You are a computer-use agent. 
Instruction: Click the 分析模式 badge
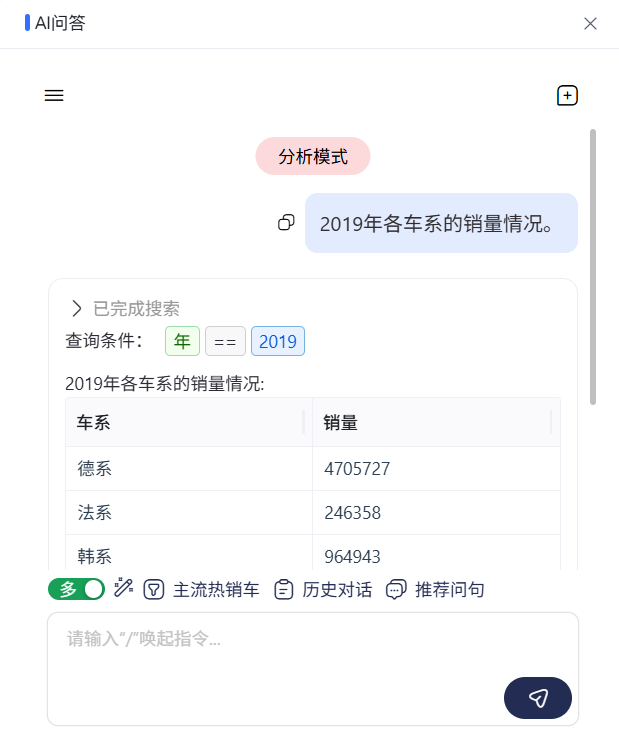click(x=313, y=156)
